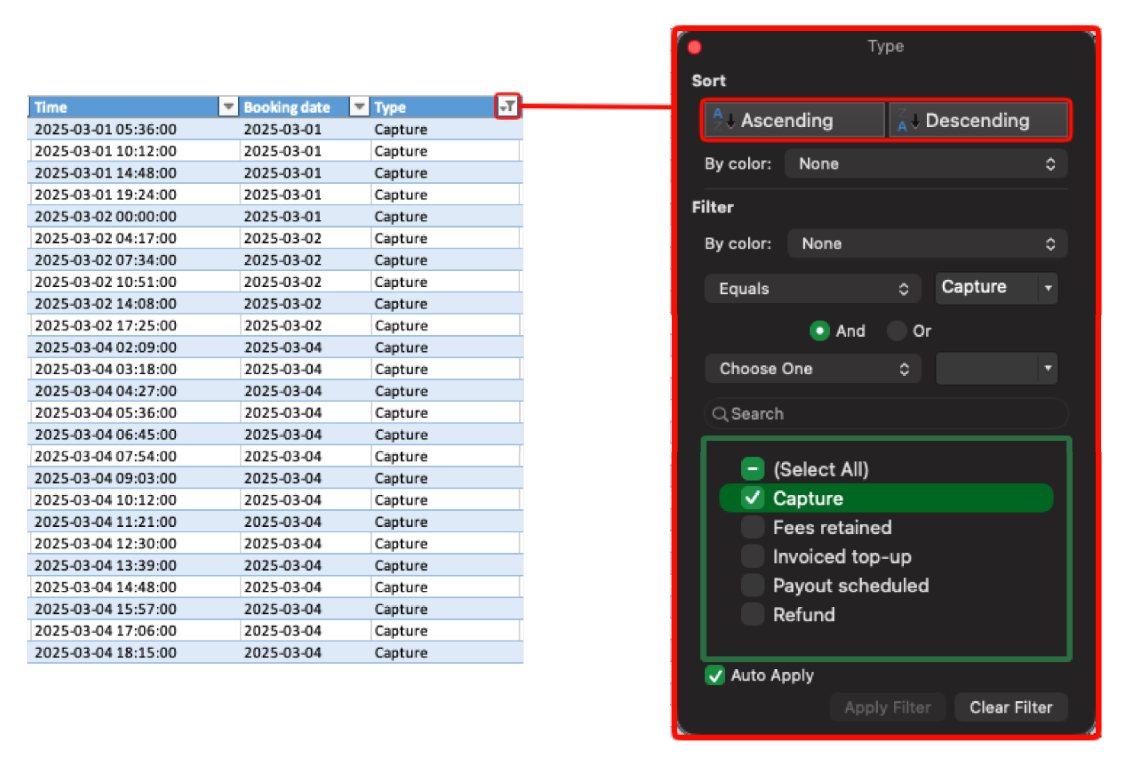Select cell 2025-03-04 15:57:00
This screenshot has width=1126, height=765.
pos(134,609)
